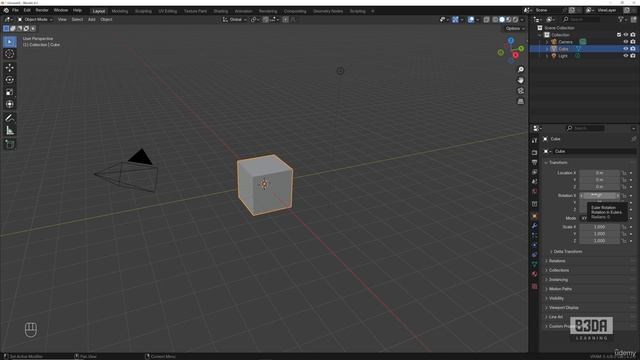This screenshot has height=360, width=640.
Task: Collapse the Transform panel
Action: point(557,162)
